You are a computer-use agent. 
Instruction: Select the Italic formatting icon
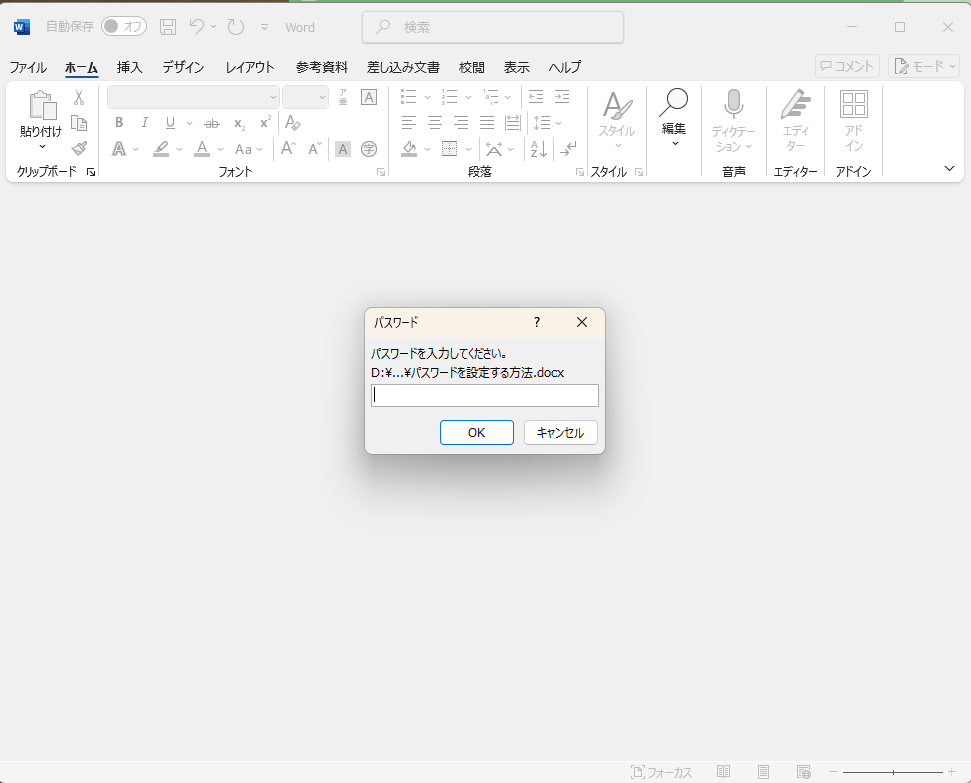(x=144, y=122)
